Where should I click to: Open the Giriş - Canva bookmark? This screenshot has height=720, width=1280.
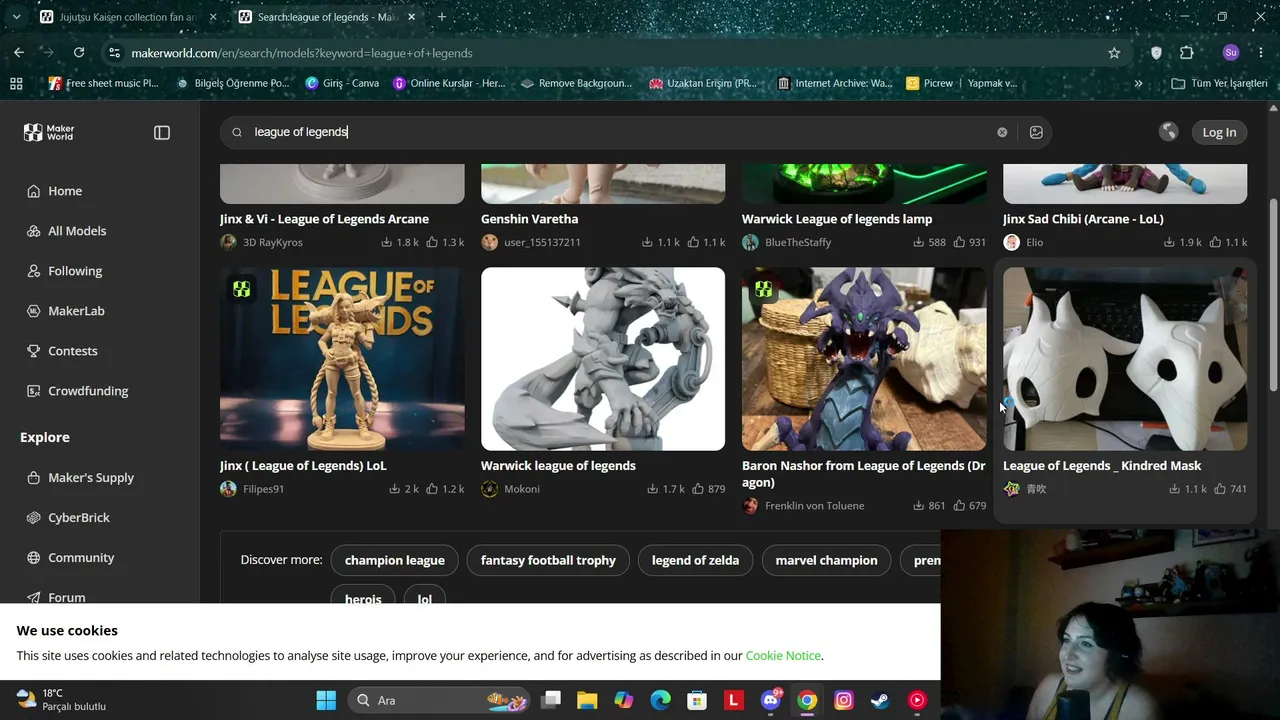coord(342,83)
